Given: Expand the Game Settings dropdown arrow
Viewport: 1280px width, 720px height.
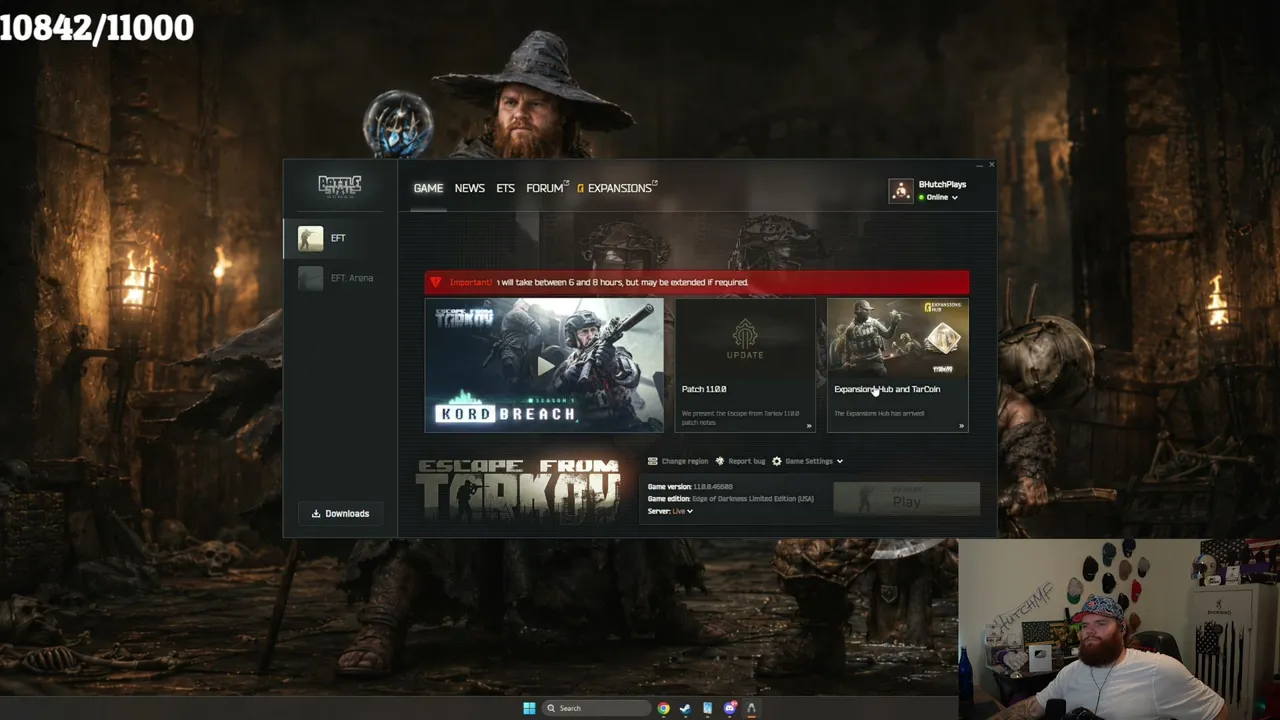Looking at the screenshot, I should pos(839,461).
